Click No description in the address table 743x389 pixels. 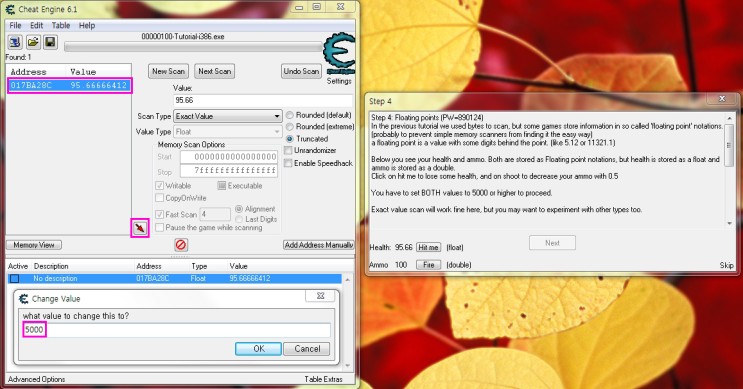[55, 279]
